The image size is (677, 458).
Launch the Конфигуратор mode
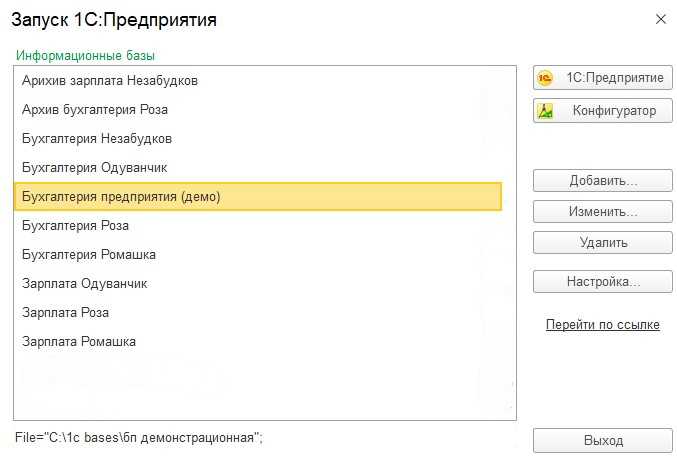coord(603,111)
